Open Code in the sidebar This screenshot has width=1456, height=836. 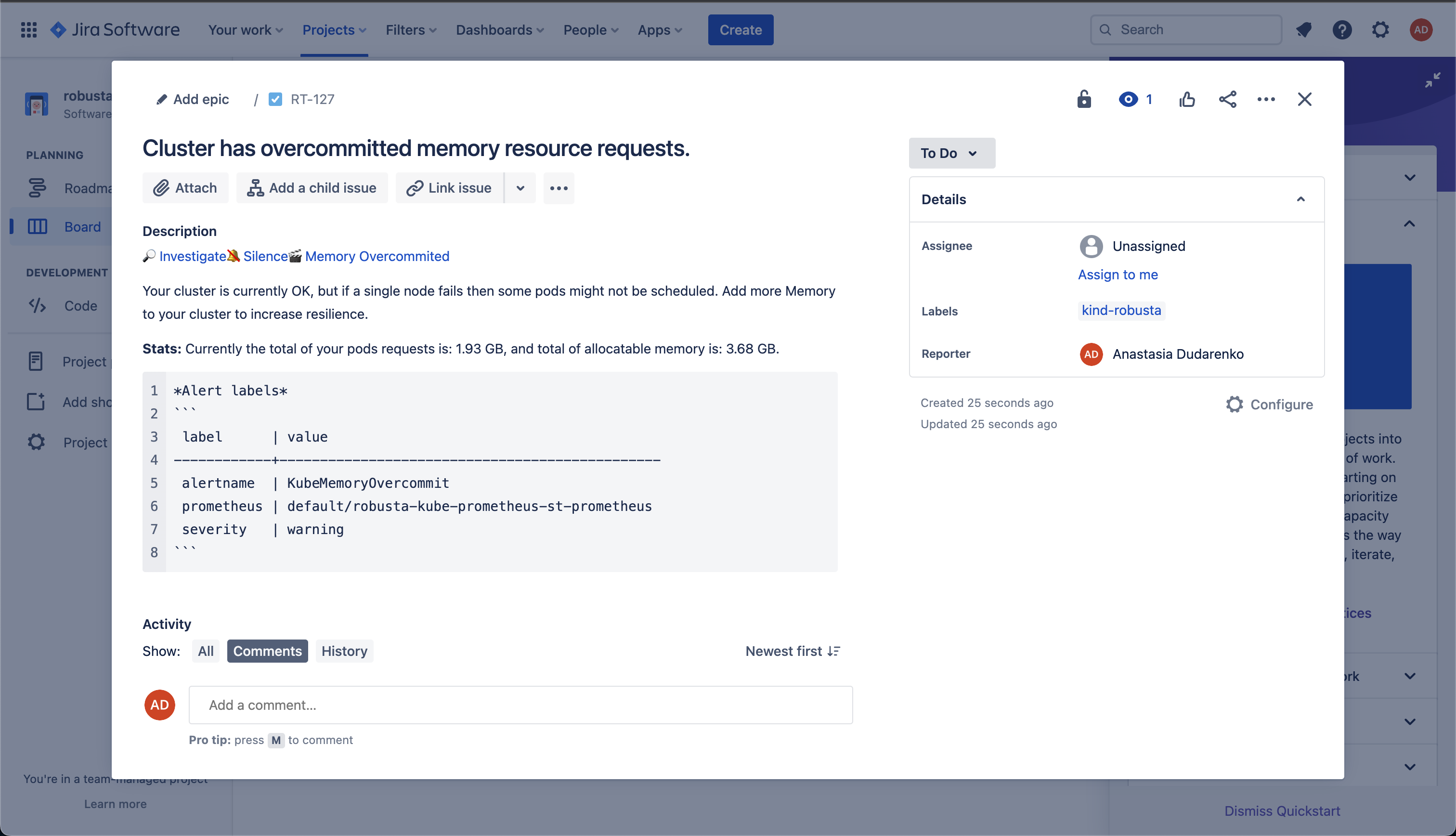[x=62, y=305]
